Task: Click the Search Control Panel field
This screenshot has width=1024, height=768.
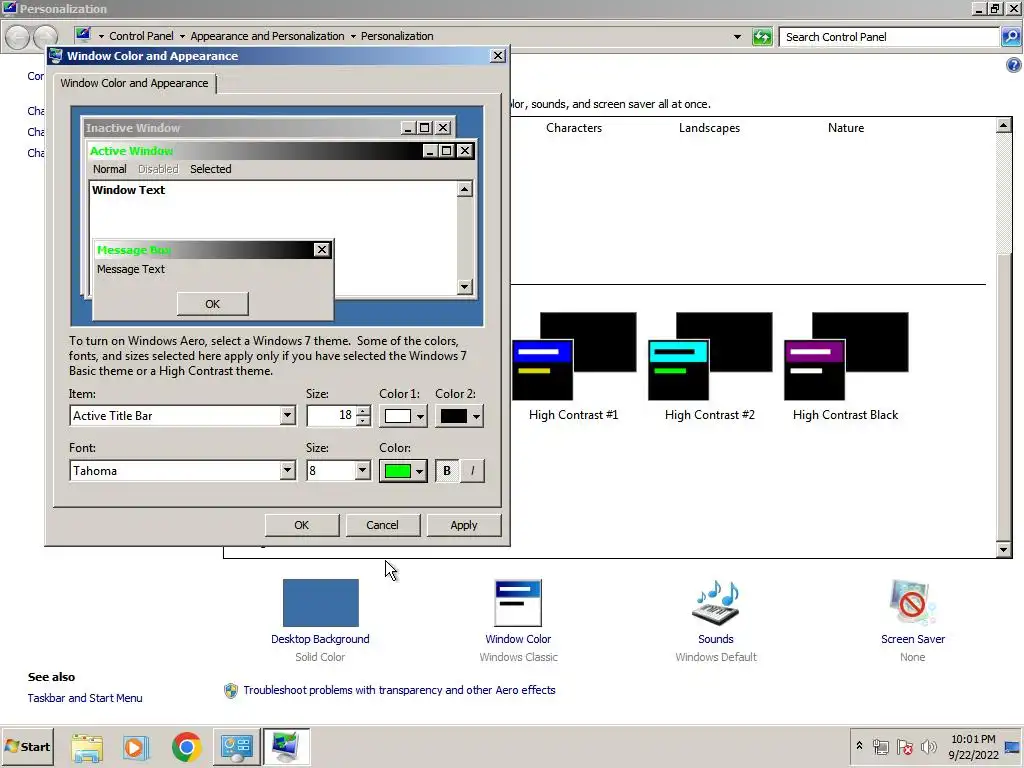Action: pyautogui.click(x=888, y=37)
